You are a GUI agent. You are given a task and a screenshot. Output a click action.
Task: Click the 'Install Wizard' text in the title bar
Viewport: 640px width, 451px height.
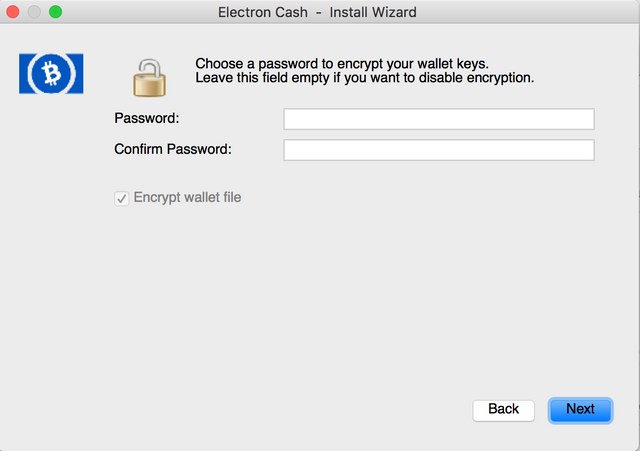click(373, 13)
